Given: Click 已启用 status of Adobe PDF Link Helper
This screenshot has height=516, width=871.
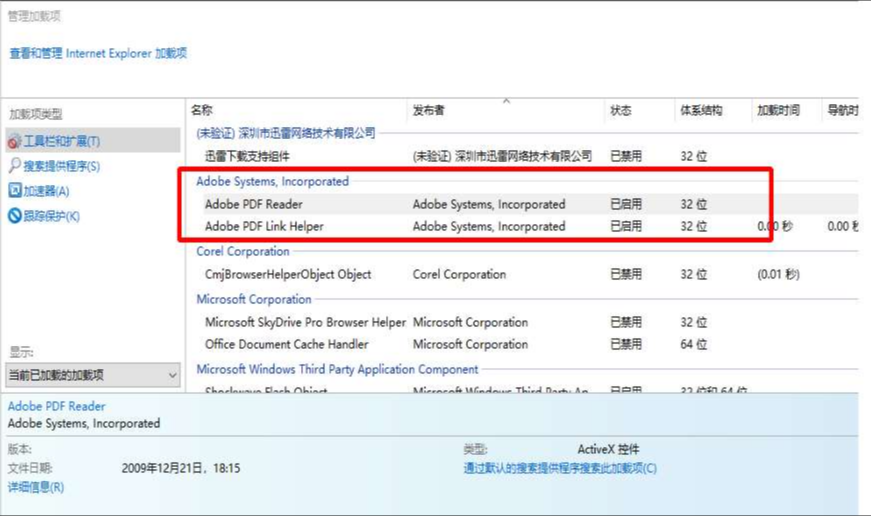Looking at the screenshot, I should 626,226.
